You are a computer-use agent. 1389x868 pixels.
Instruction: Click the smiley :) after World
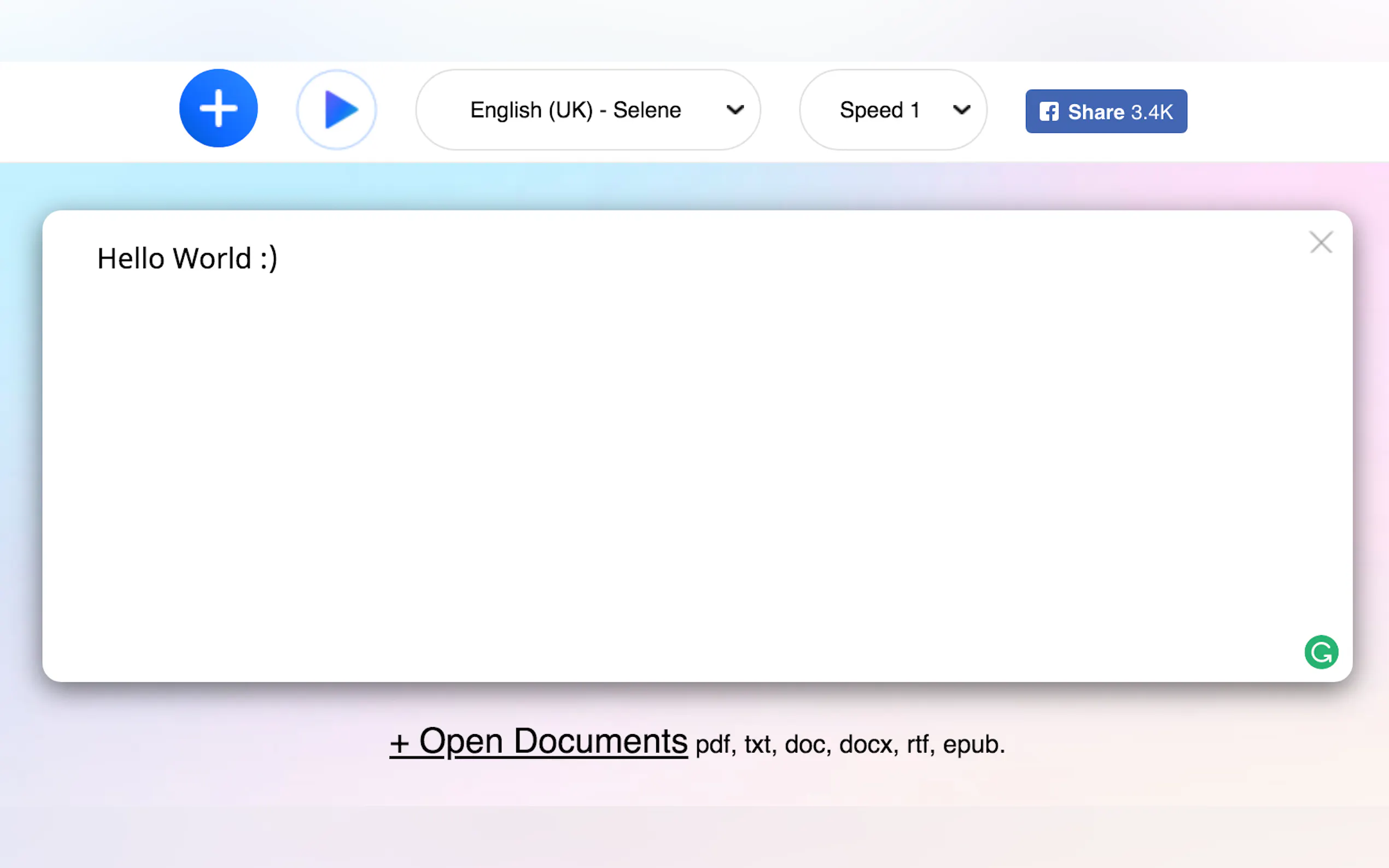[x=269, y=259]
